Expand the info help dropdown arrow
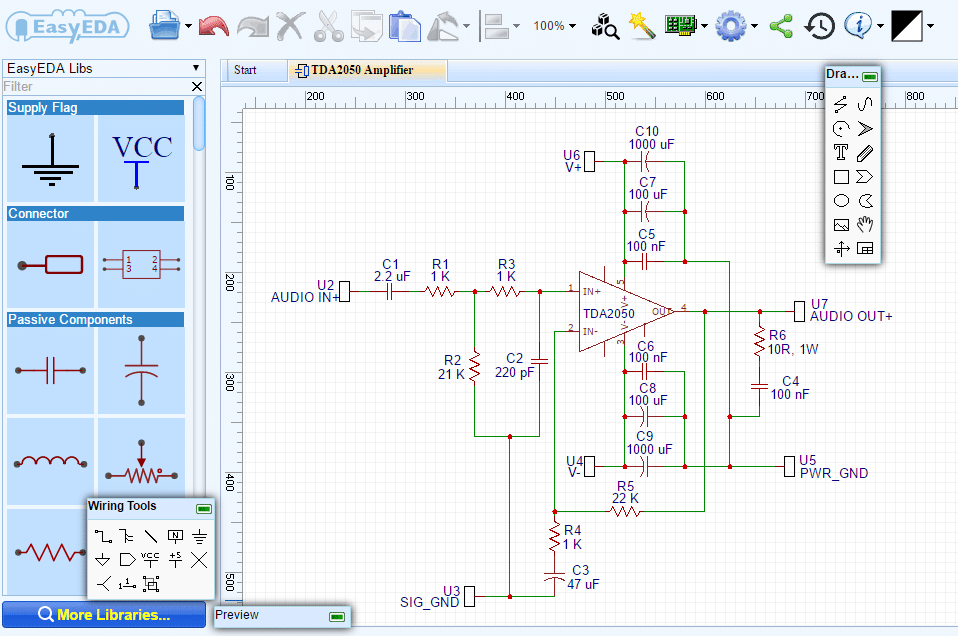The width and height of the screenshot is (958, 636). coord(880,26)
